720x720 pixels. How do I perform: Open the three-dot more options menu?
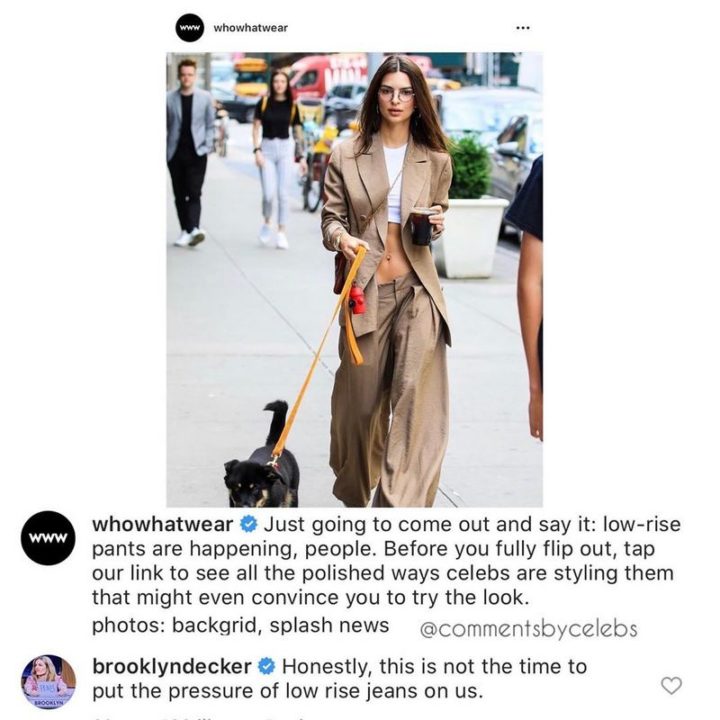(x=523, y=28)
